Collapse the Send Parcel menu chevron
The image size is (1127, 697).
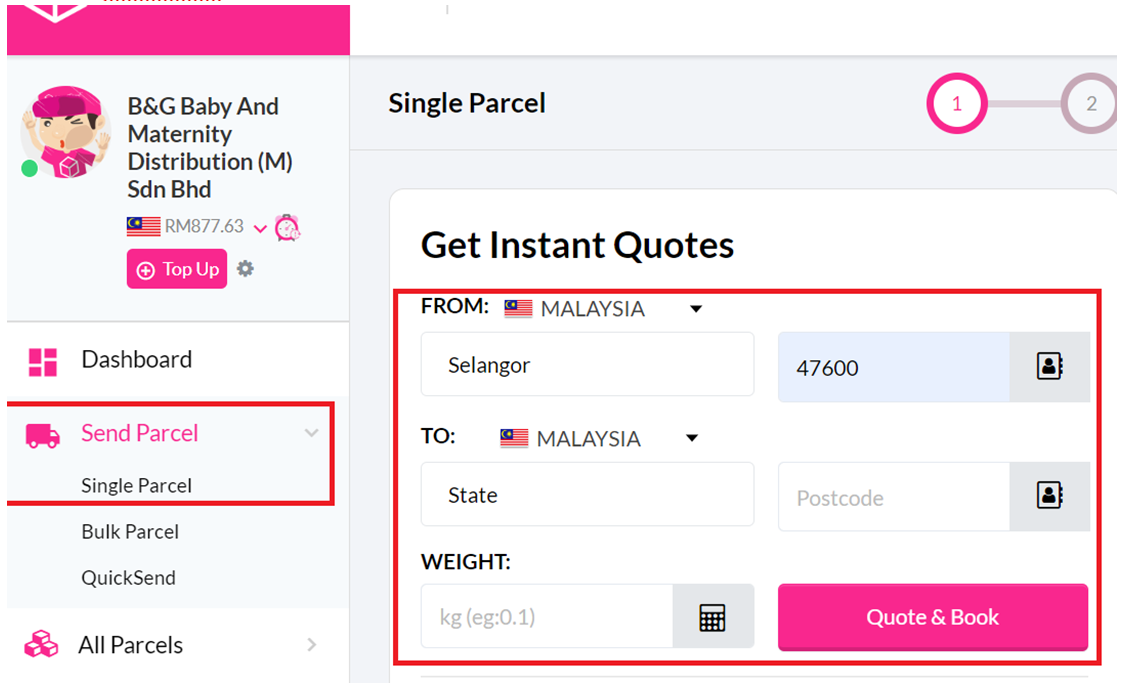pos(311,433)
